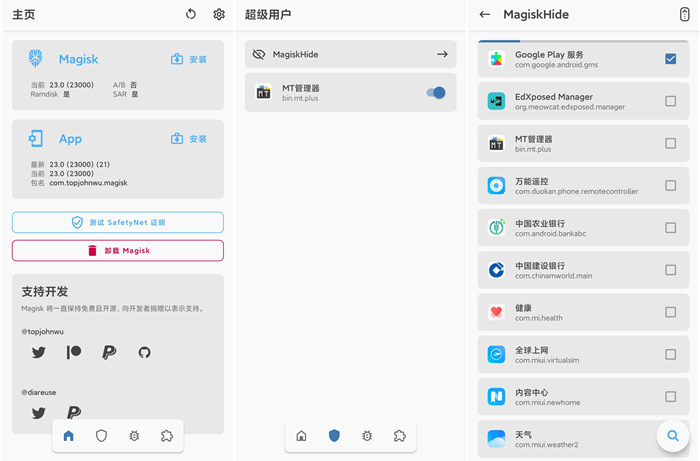Screen dimensions: 700x461
Task: Tap the blue loading progress bar
Action: (499, 41)
